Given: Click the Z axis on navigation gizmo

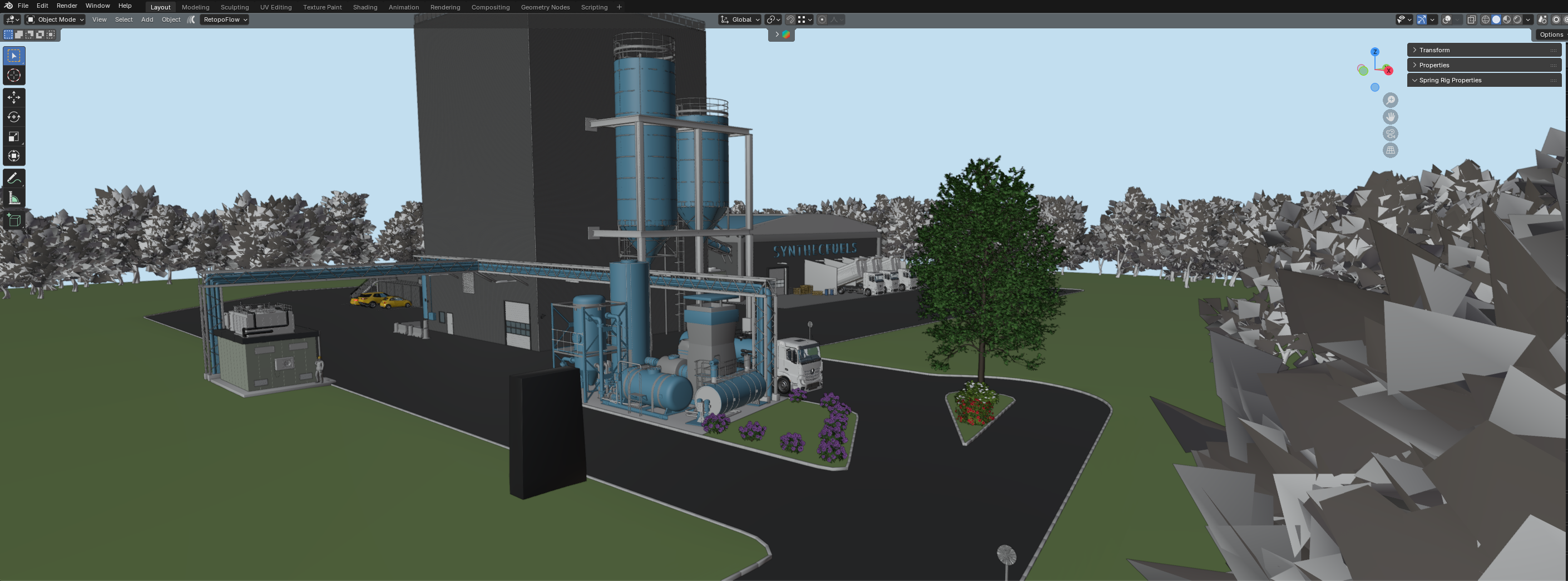Looking at the screenshot, I should [1374, 52].
